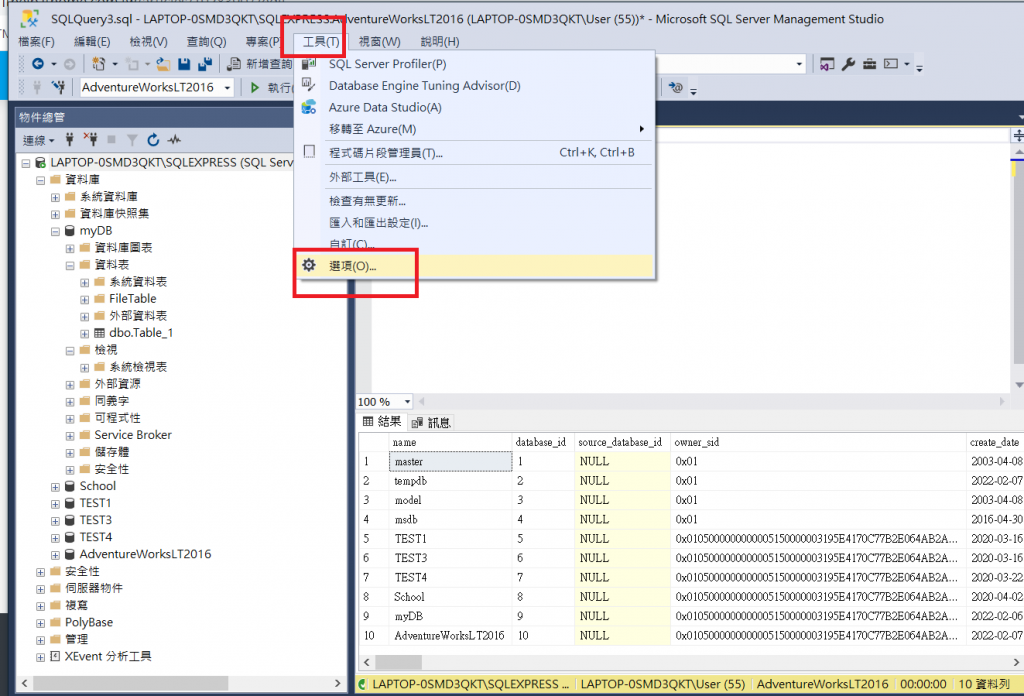Image resolution: width=1024 pixels, height=696 pixels.
Task: Collapse the myDB database node
Action: (55, 231)
